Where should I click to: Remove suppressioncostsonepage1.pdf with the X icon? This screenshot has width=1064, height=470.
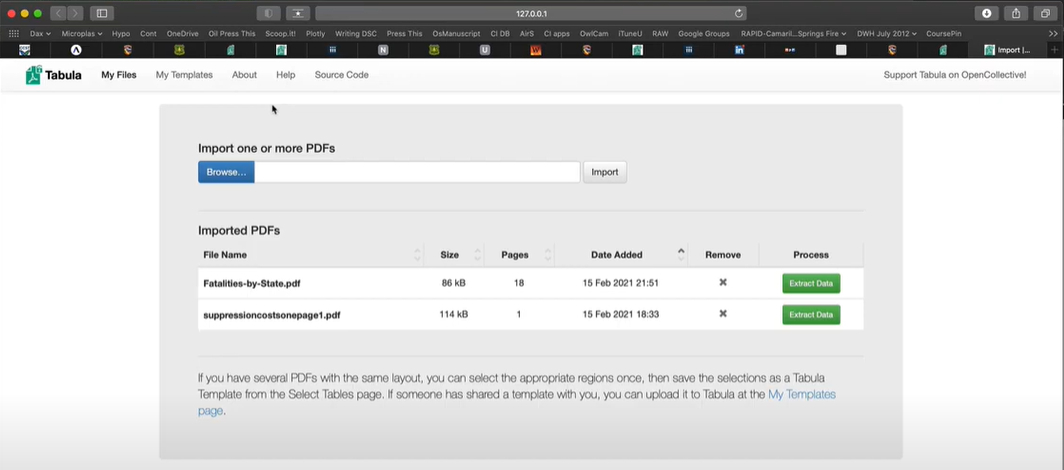pyautogui.click(x=723, y=314)
